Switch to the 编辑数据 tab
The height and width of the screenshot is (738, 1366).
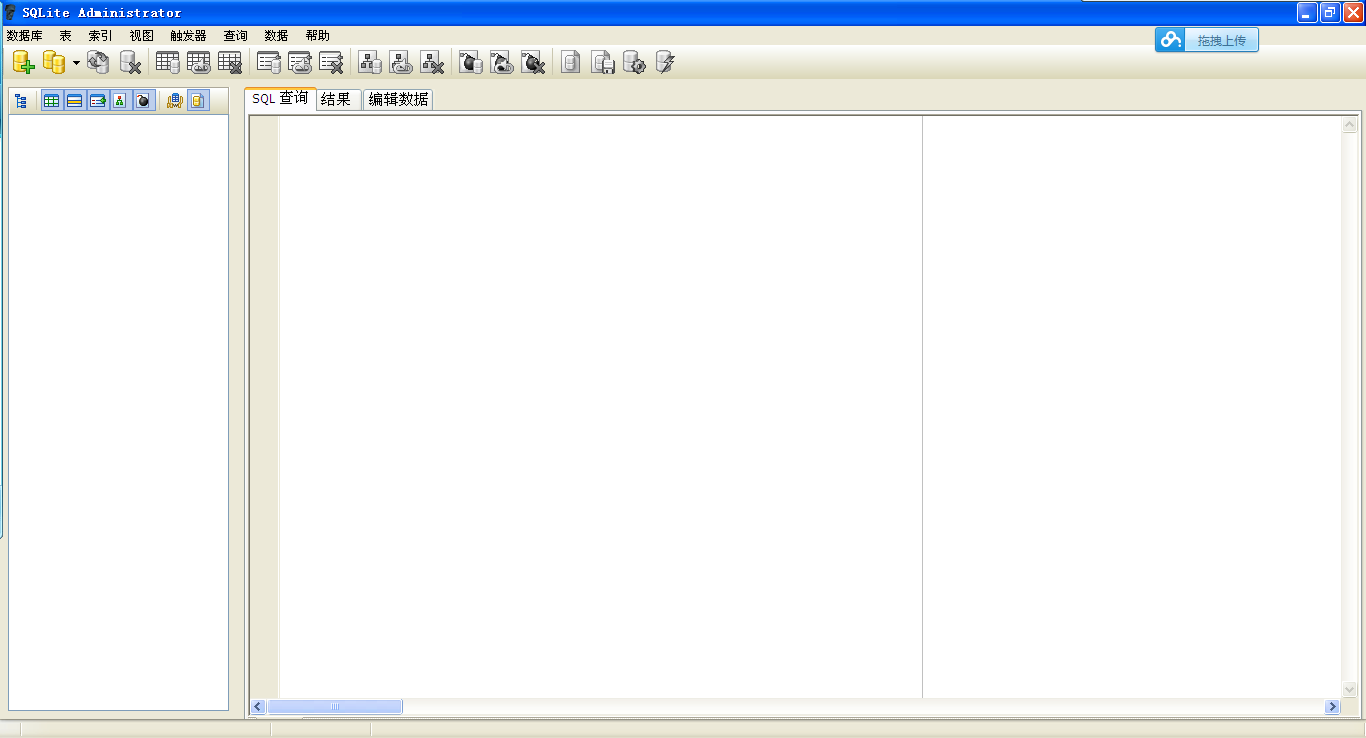pos(398,99)
